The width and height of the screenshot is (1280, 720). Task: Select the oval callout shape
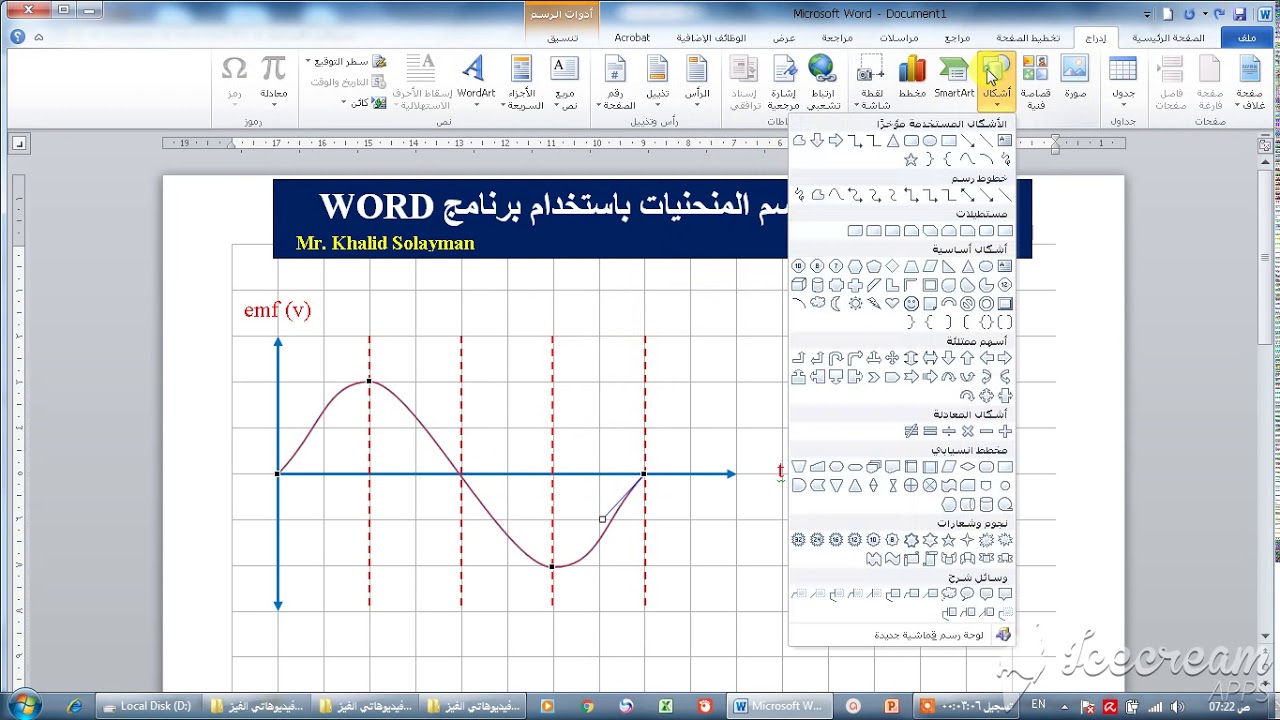(967, 594)
